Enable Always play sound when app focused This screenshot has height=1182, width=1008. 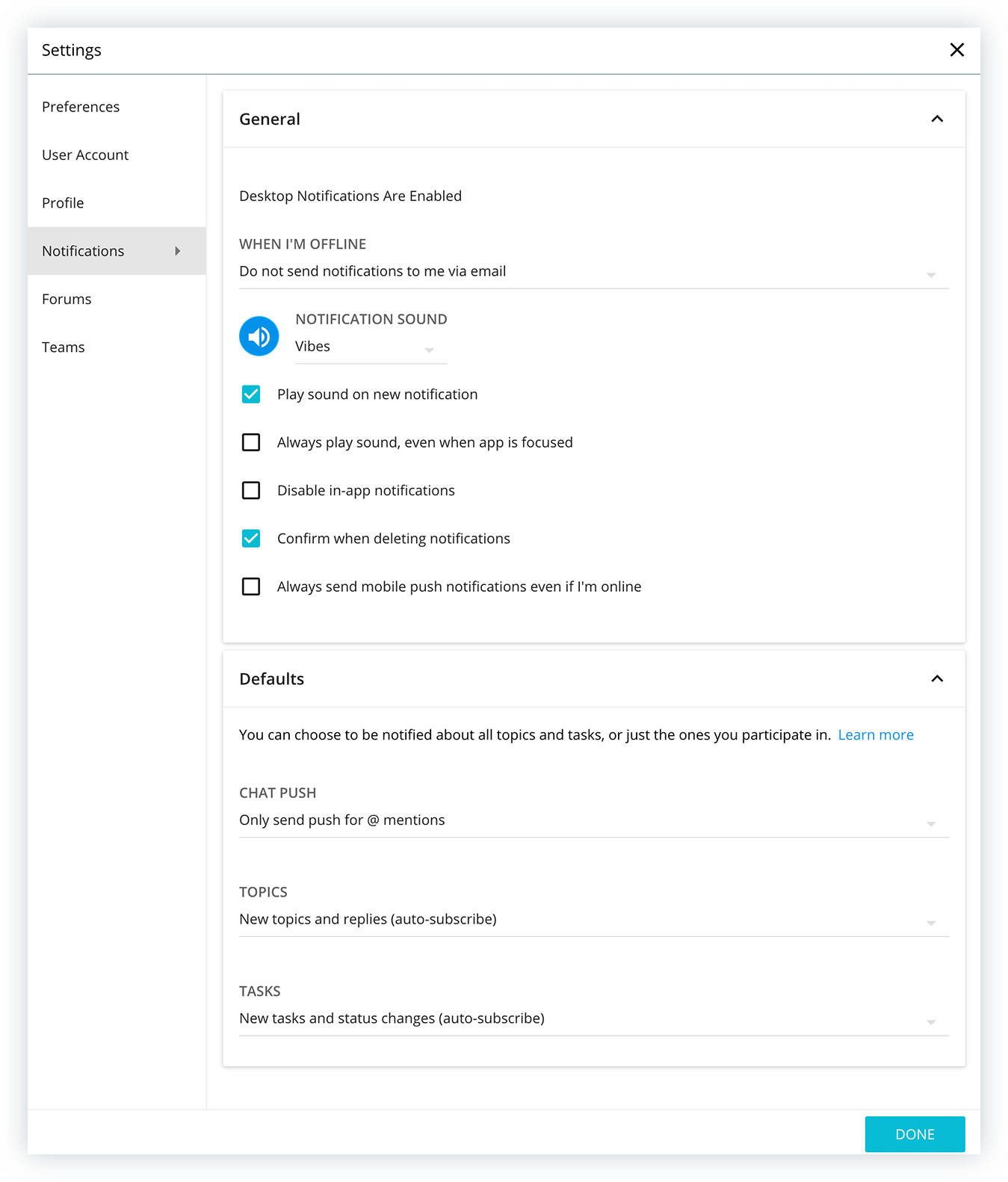pyautogui.click(x=251, y=442)
